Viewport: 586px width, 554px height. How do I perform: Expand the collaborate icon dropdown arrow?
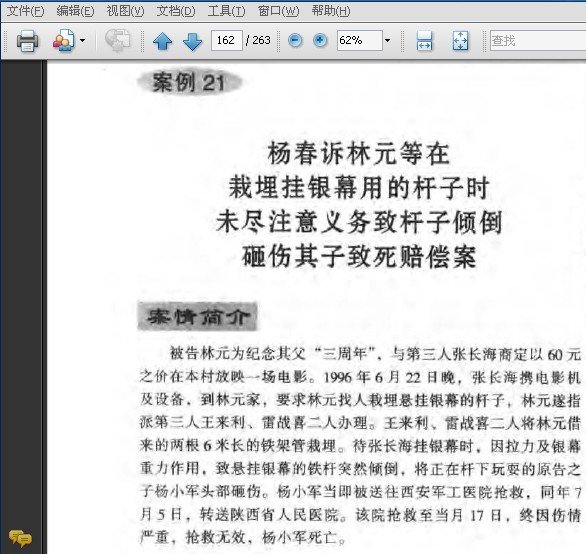82,40
